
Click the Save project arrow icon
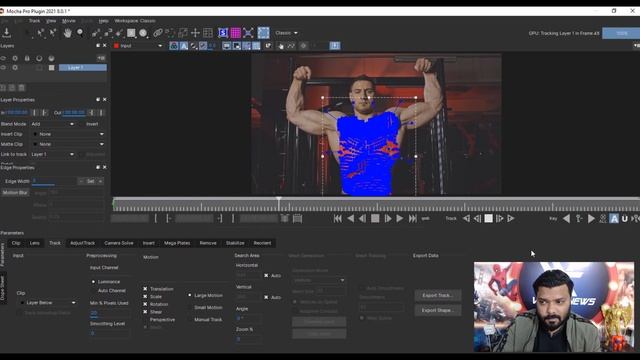[x=7, y=33]
